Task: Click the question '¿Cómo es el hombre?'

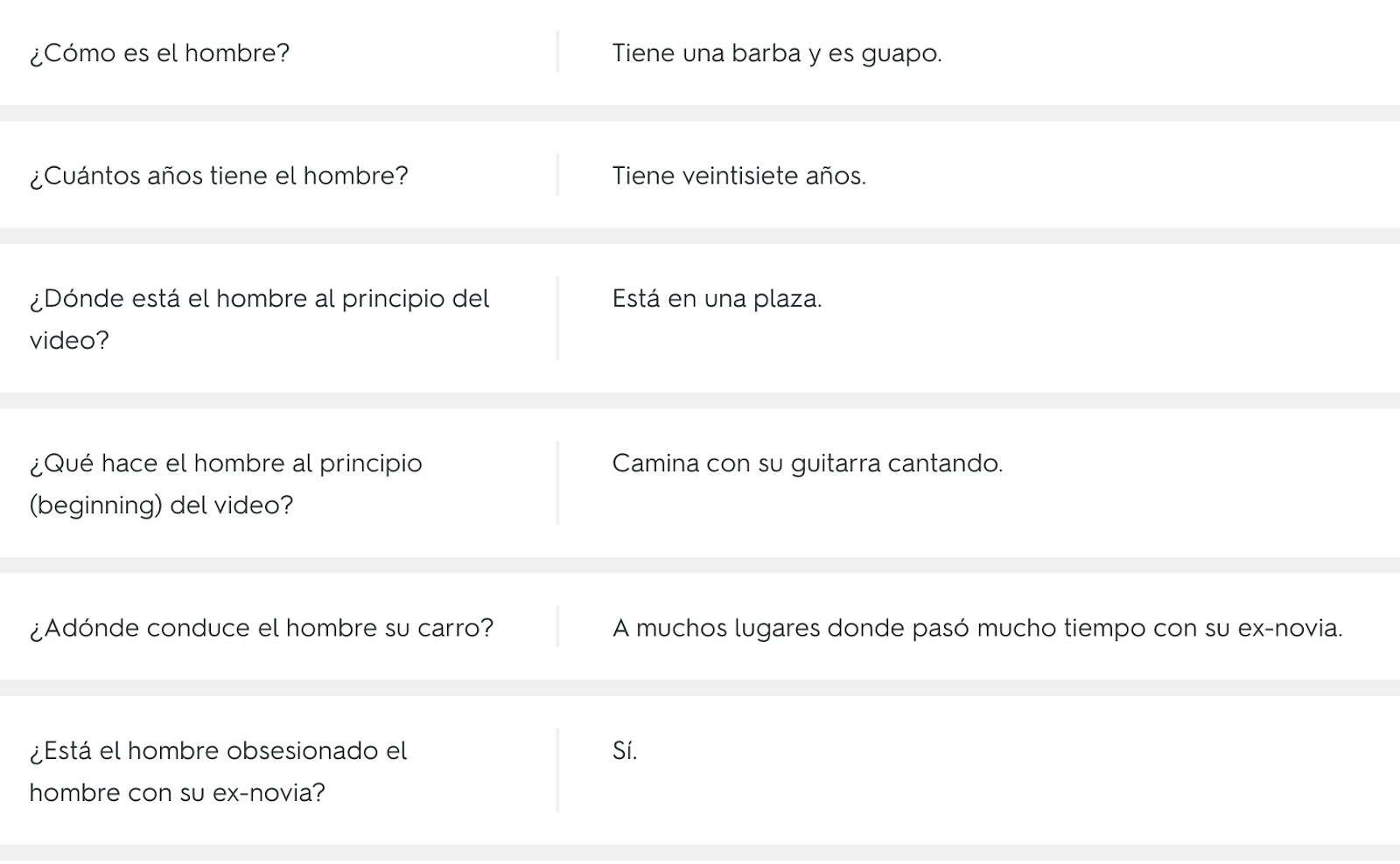Action: coord(159,53)
